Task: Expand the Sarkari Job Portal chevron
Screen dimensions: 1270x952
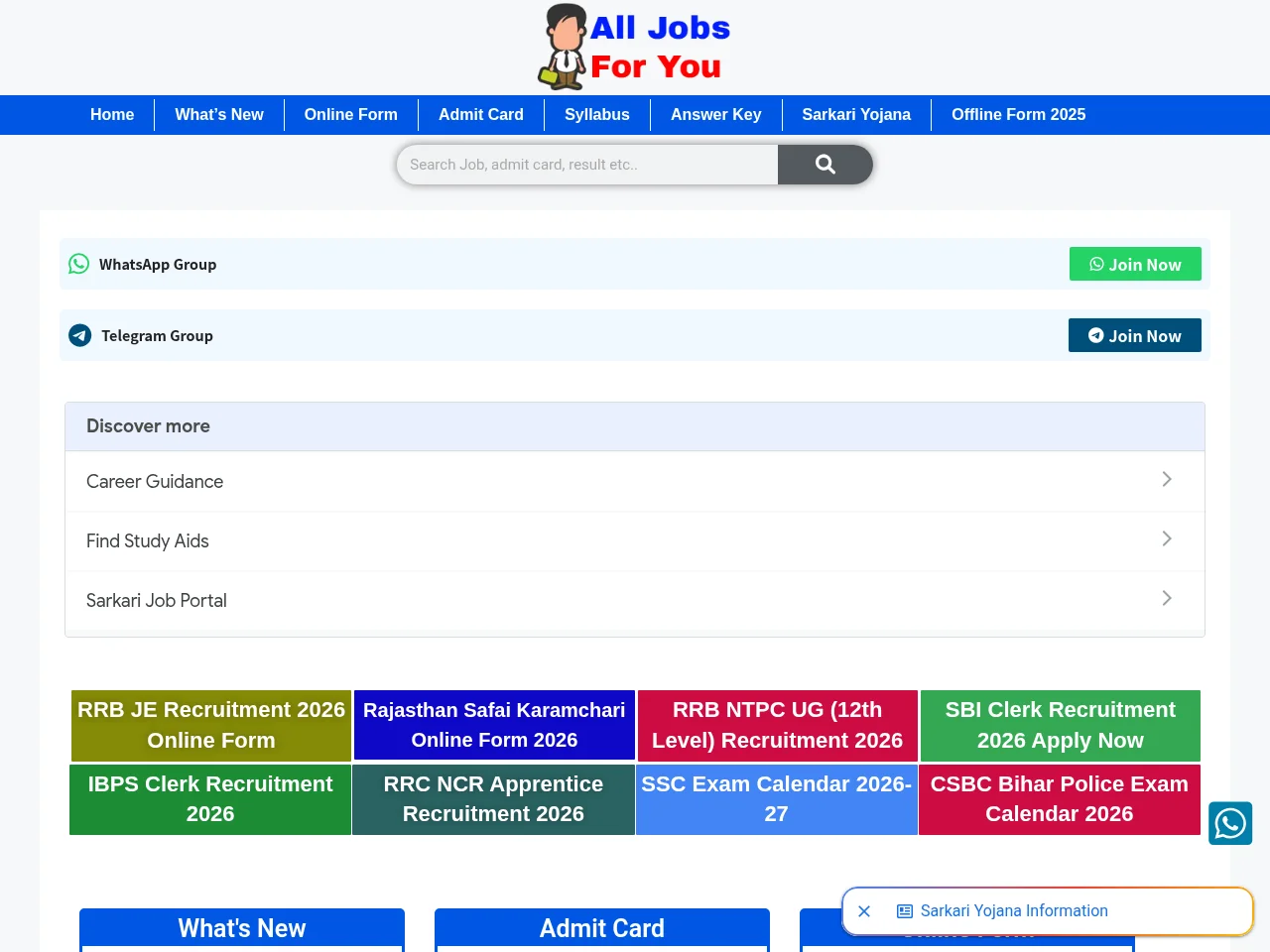Action: pyautogui.click(x=1167, y=598)
